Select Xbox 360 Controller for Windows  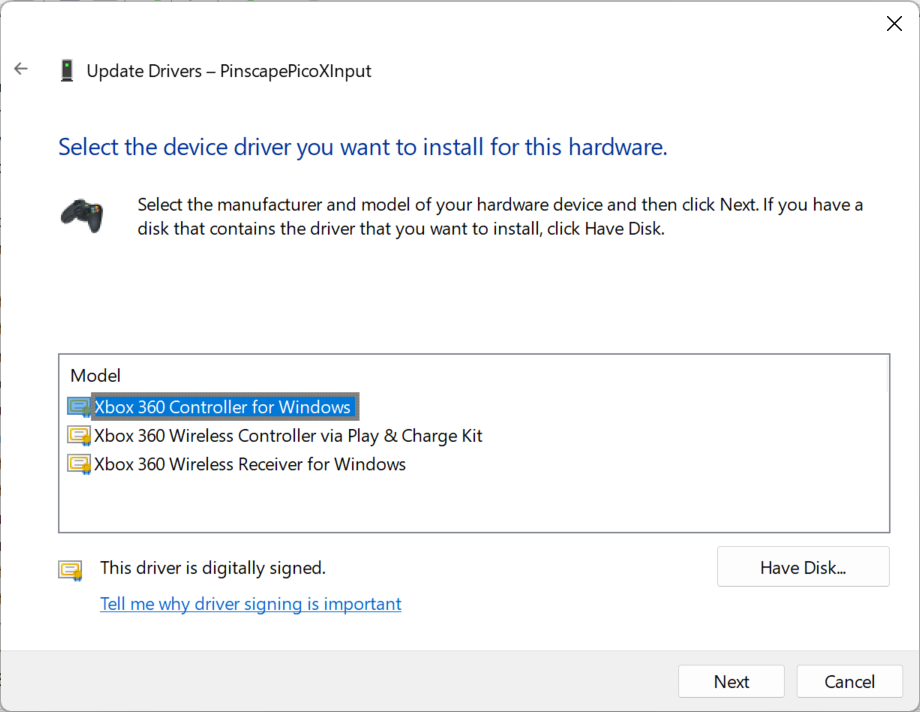click(x=222, y=407)
